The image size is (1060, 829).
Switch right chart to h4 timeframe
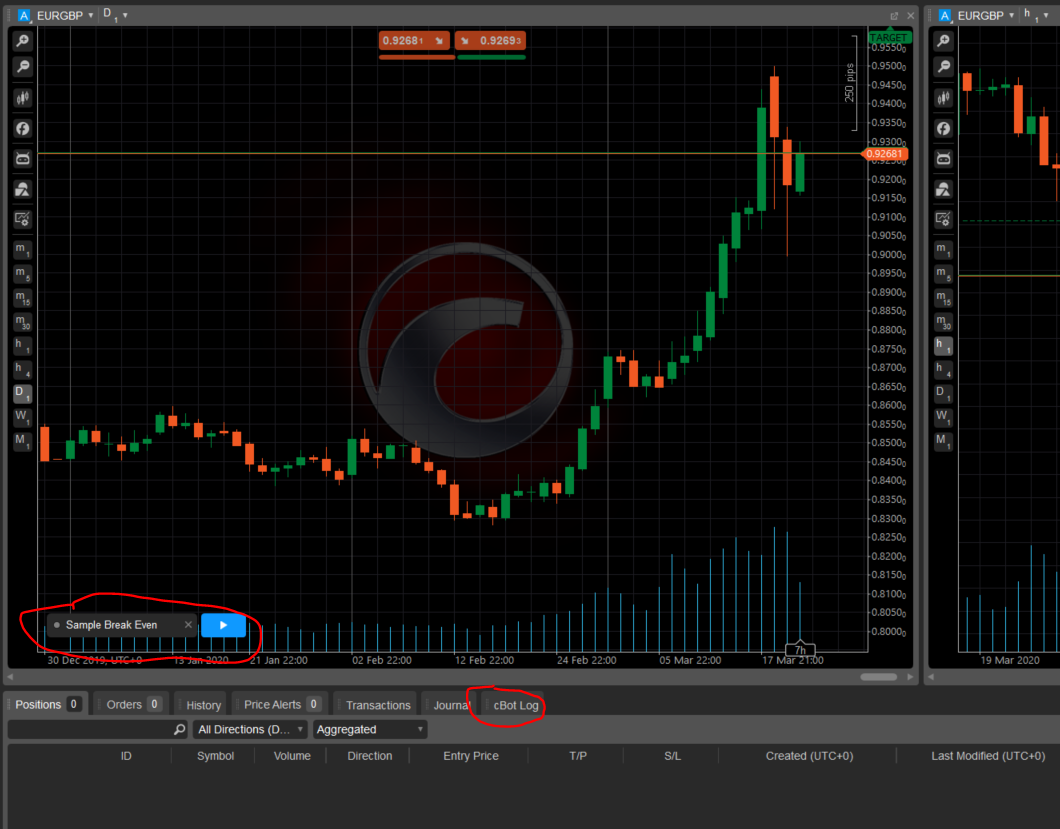coord(943,369)
